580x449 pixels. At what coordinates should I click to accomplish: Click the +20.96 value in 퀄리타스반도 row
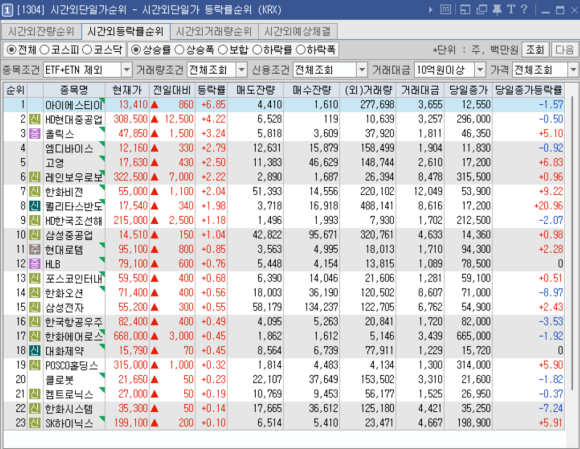point(549,206)
